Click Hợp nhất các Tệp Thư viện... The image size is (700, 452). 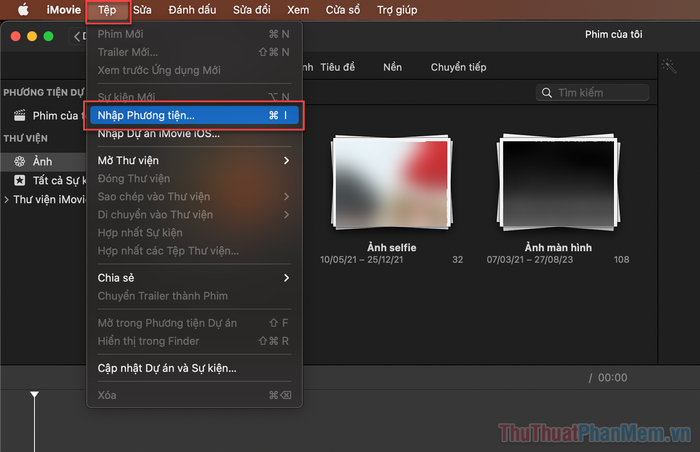pyautogui.click(x=194, y=251)
